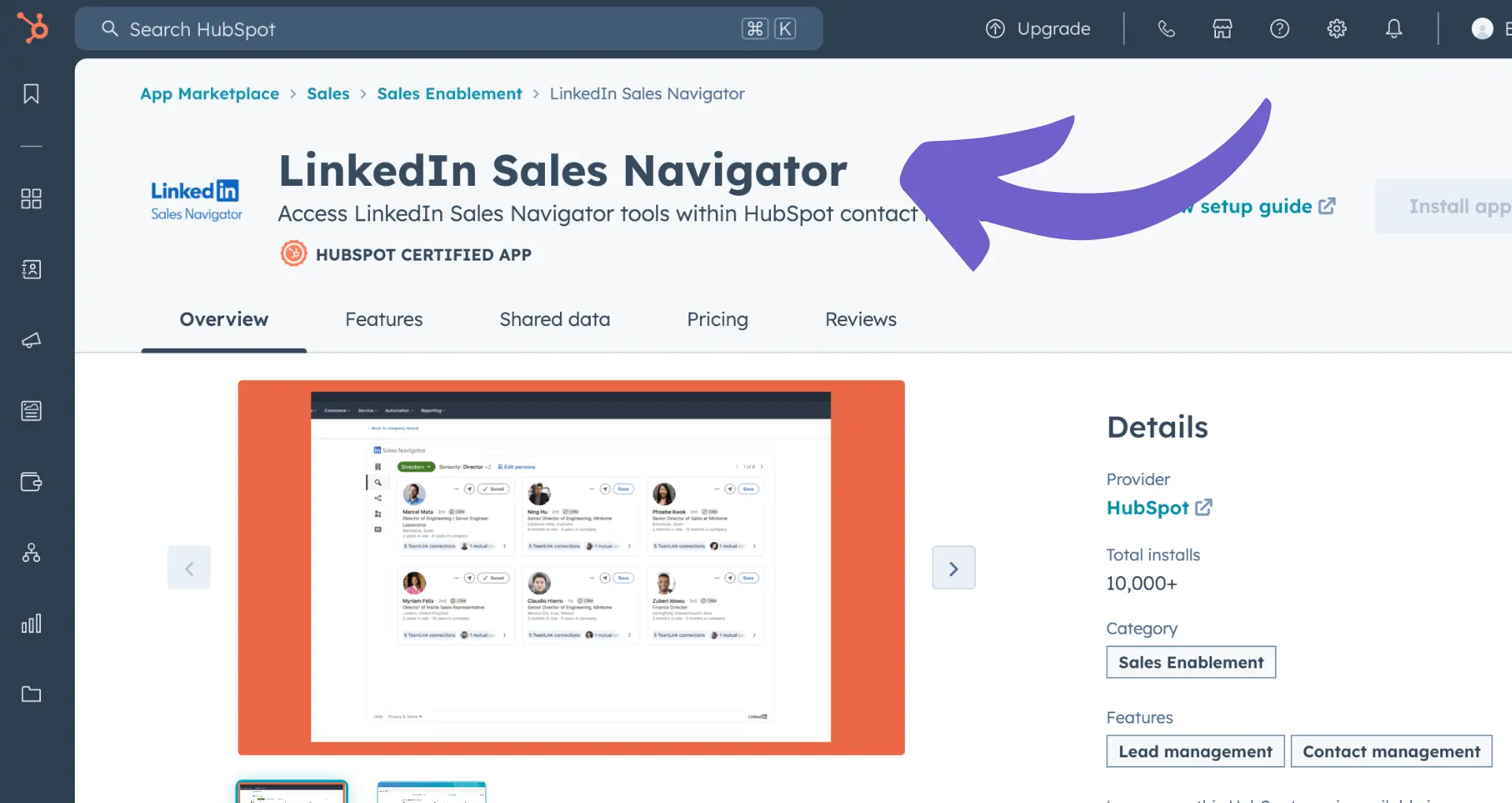Open the Marketing megaphone sidebar icon

pyautogui.click(x=31, y=340)
